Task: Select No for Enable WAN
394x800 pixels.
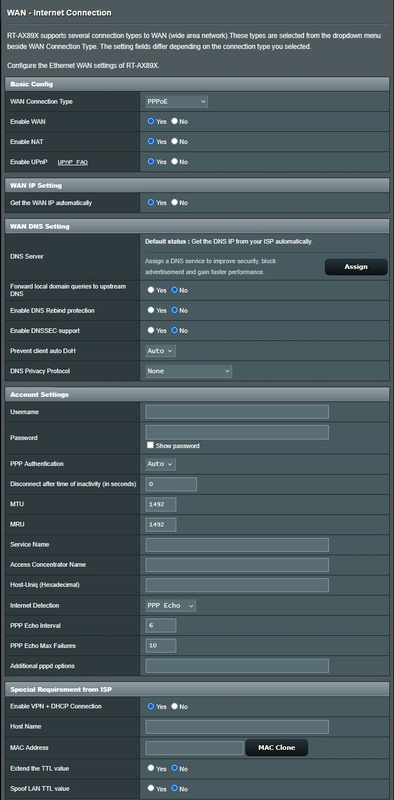Action: tap(175, 121)
